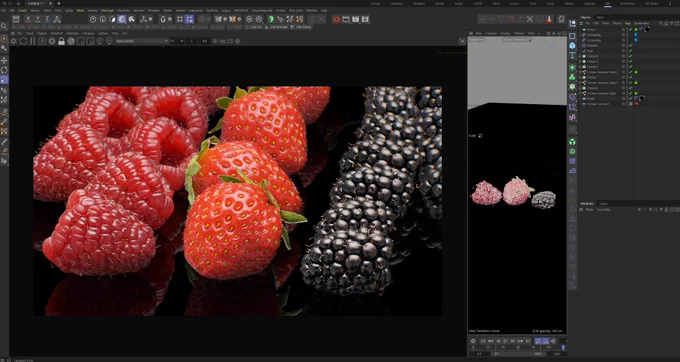Image resolution: width=680 pixels, height=362 pixels.
Task: Open the viewport camera name dropdown
Action: point(517,39)
